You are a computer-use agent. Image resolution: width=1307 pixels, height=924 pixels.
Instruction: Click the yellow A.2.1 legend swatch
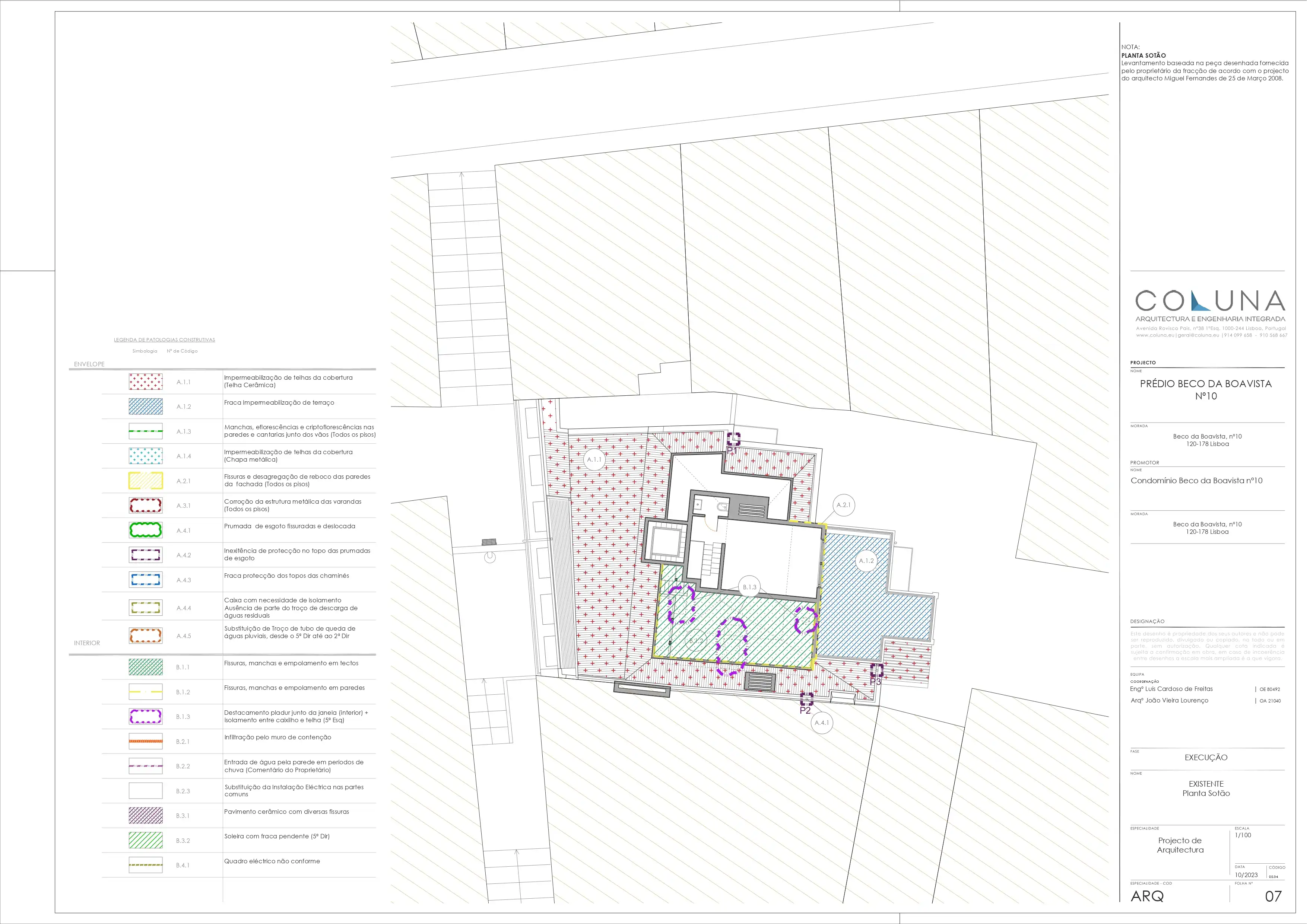146,481
